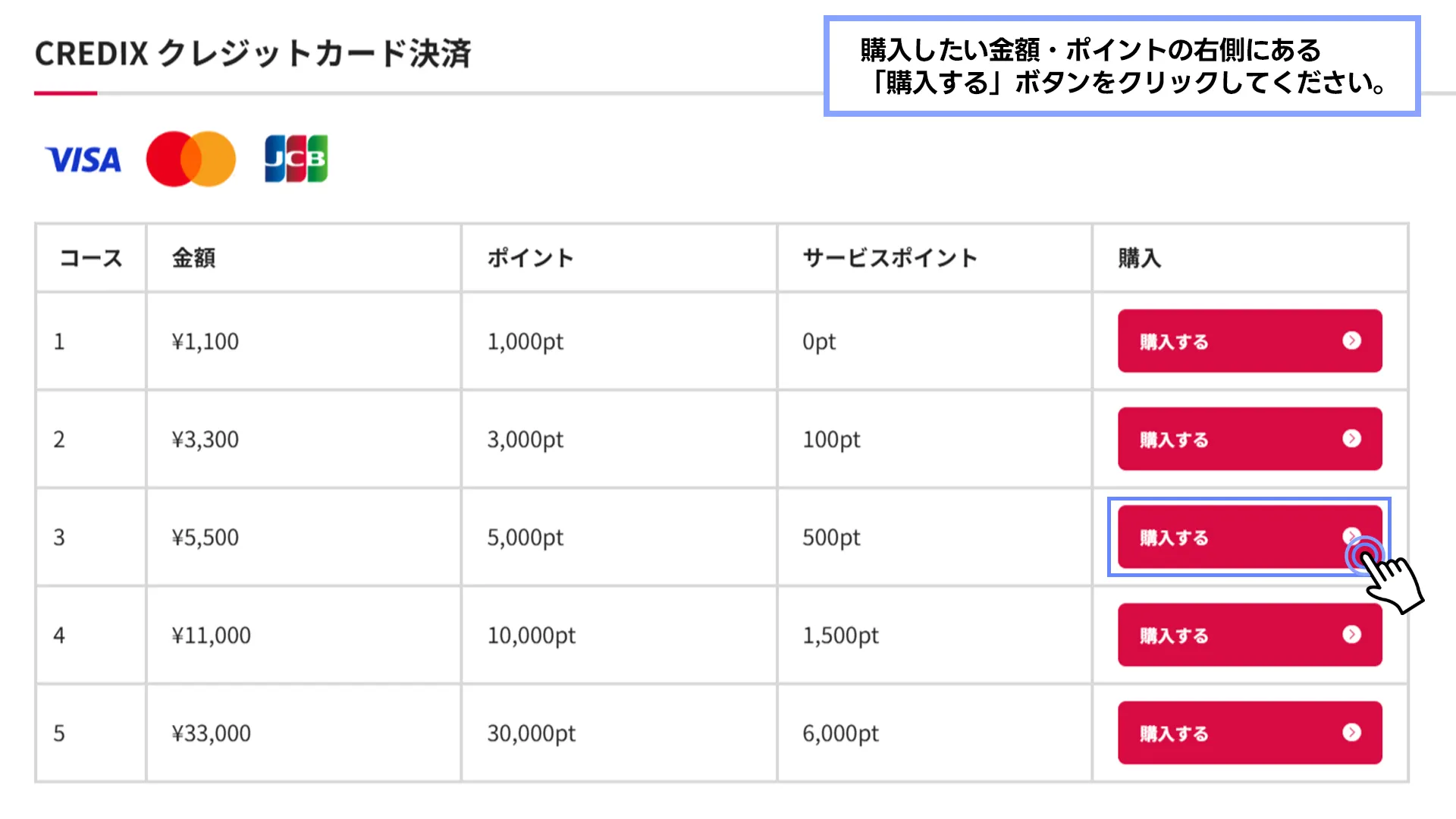Click the VISA card logo
This screenshot has height=819, width=1456.
pyautogui.click(x=83, y=159)
